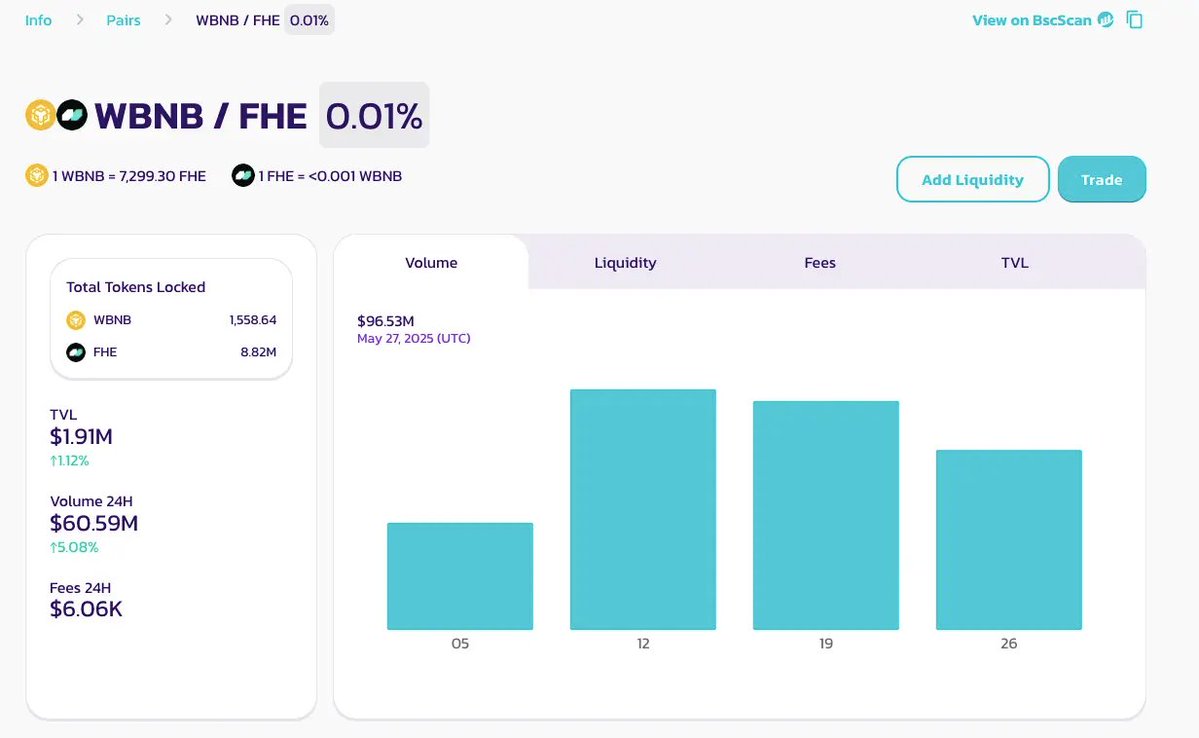Click the FHE token icon in the pair title
The image size is (1199, 738).
coord(72,115)
